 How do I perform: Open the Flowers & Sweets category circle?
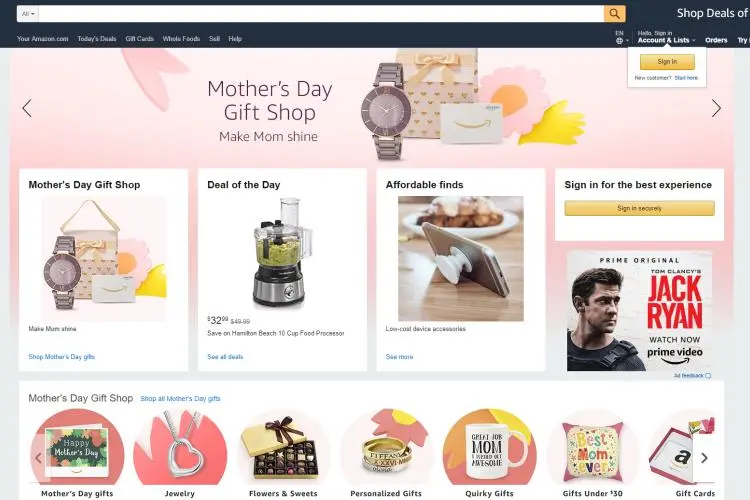coord(283,447)
